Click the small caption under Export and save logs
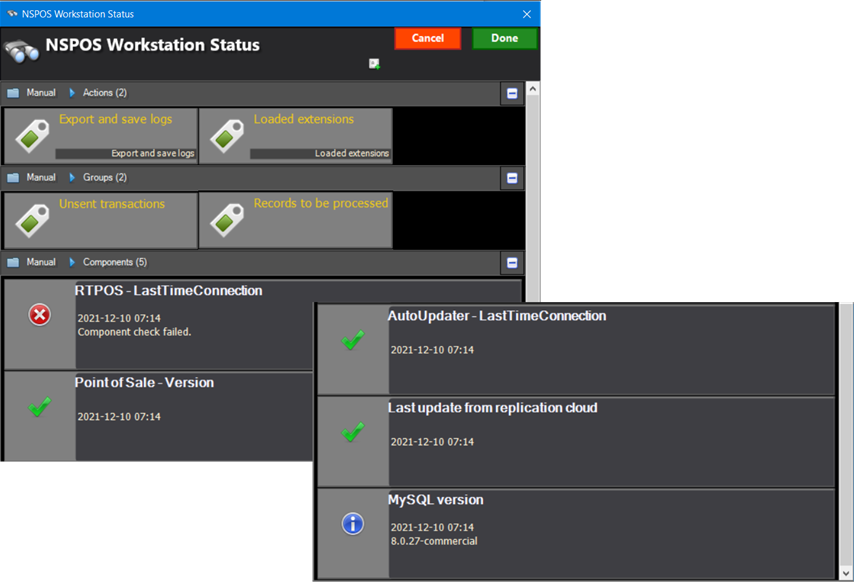The width and height of the screenshot is (854, 582). tap(152, 154)
